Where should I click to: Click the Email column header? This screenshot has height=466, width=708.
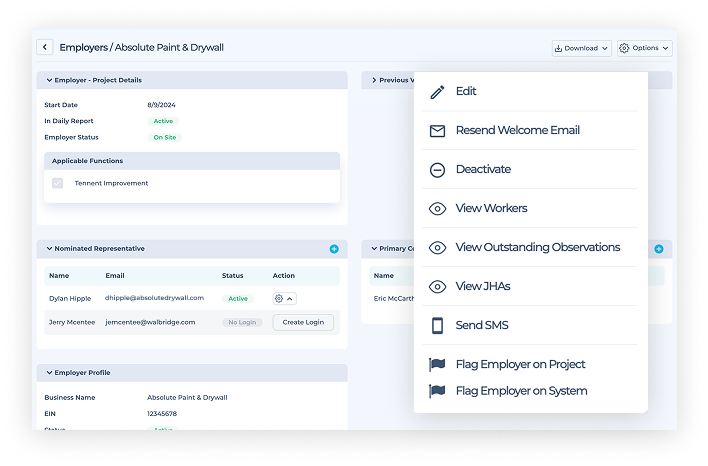tap(115, 275)
